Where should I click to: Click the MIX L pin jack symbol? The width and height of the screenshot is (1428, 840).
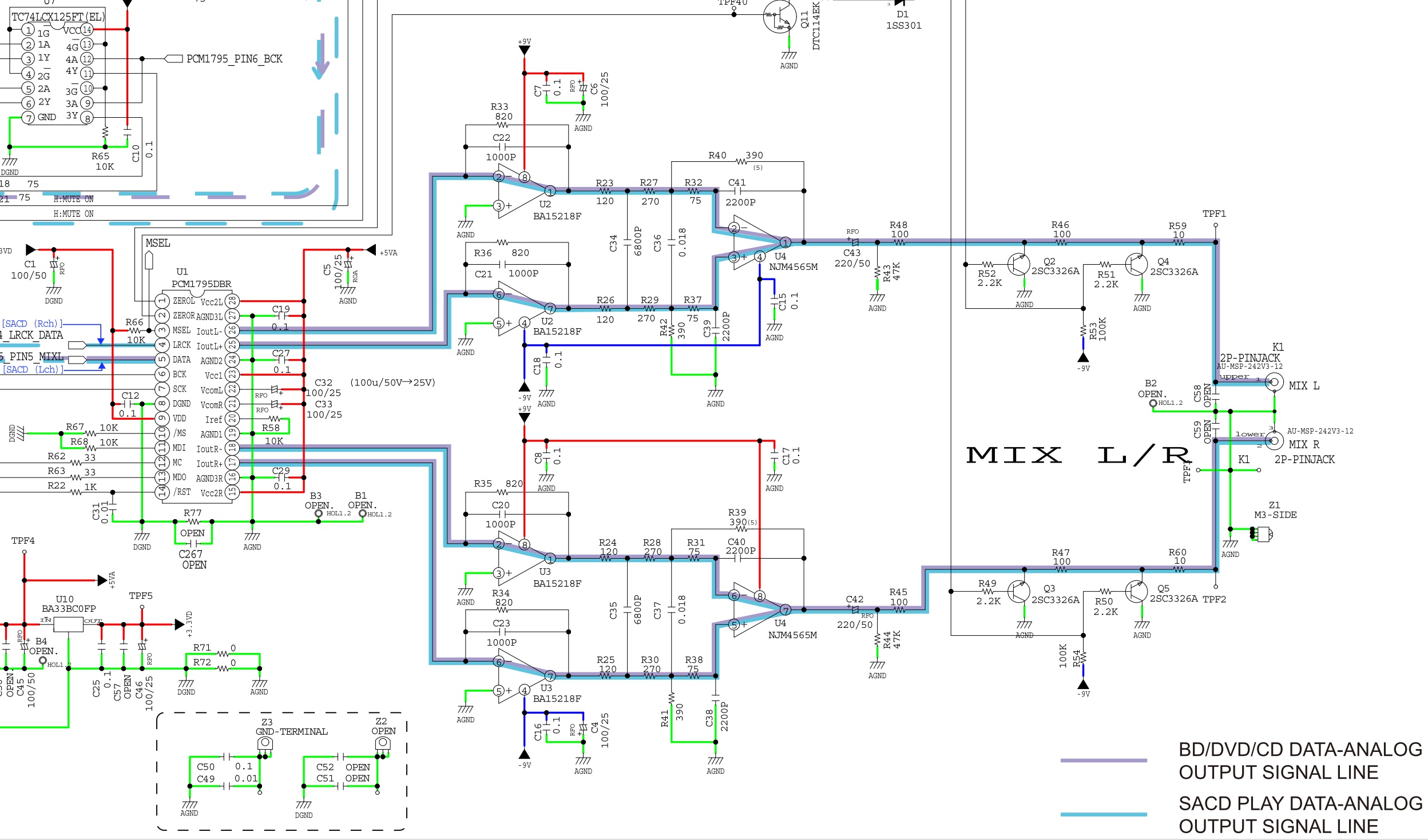click(1274, 382)
